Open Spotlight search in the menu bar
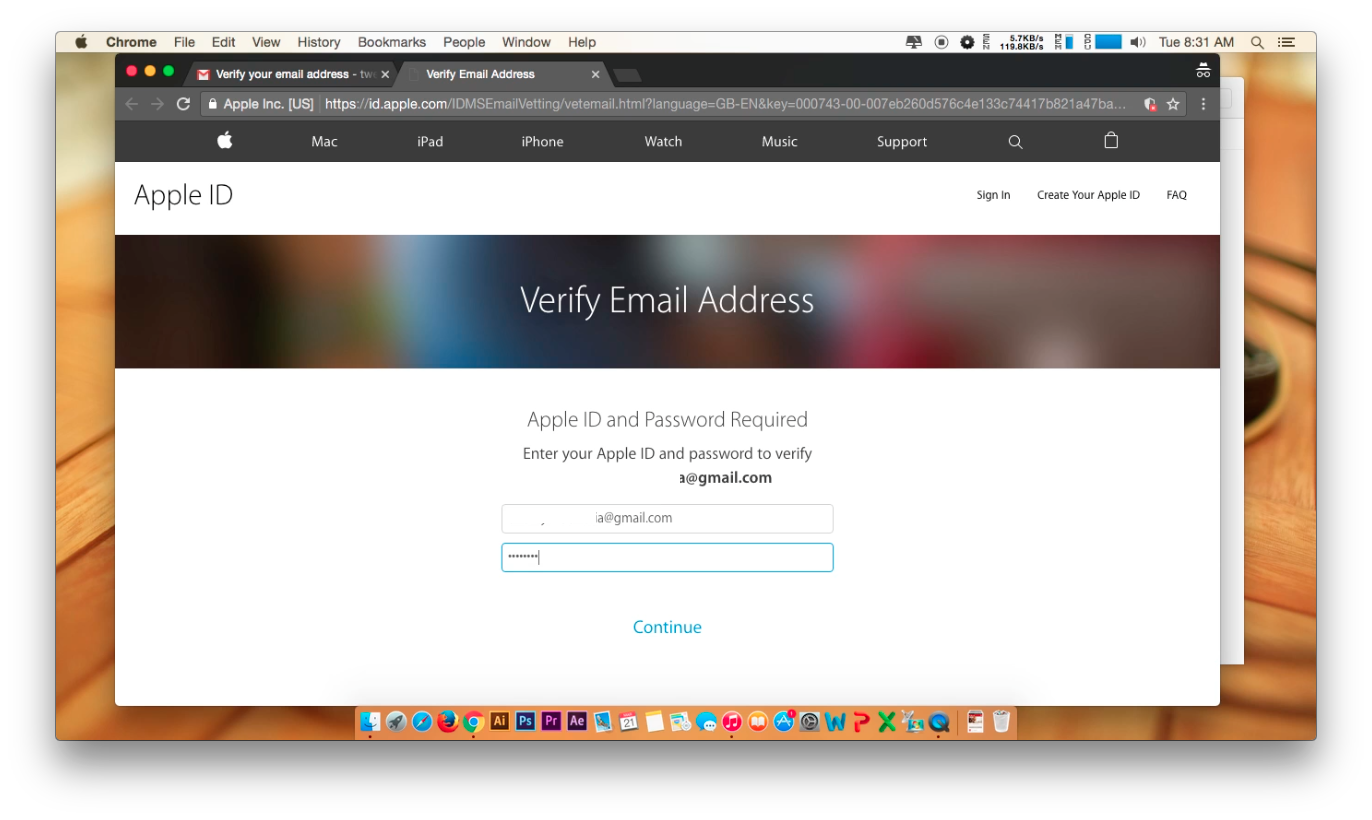This screenshot has height=820, width=1372. pyautogui.click(x=1257, y=42)
